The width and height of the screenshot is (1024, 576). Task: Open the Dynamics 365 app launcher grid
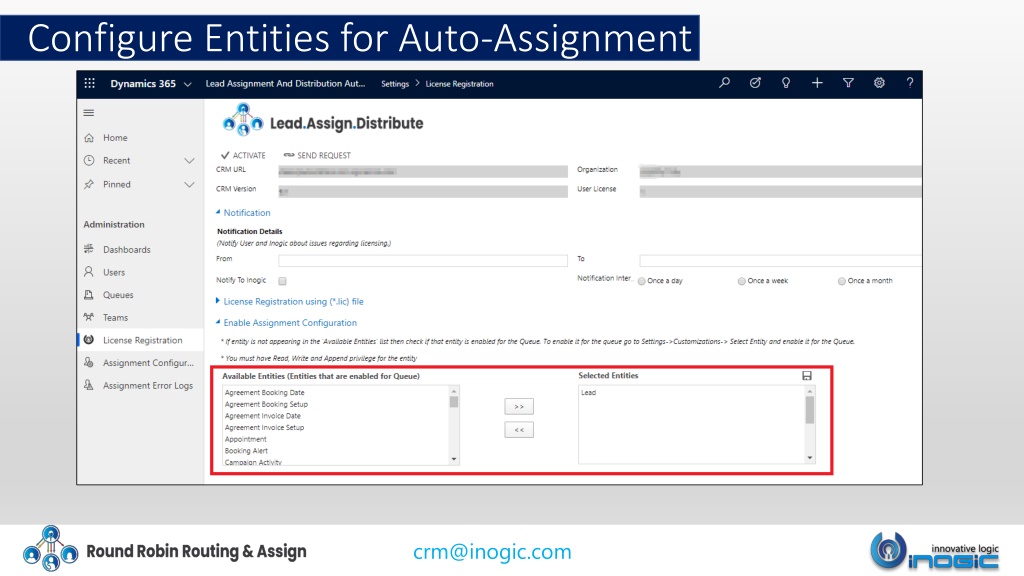point(89,83)
